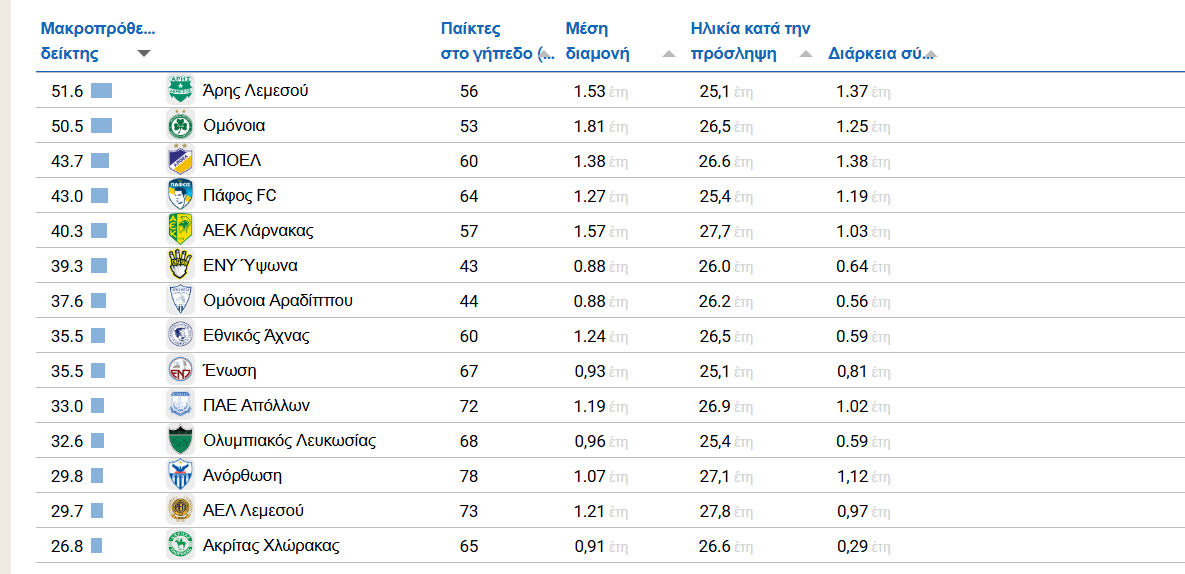Click the ΑΕΚ Λάρνακας yellow crest
The image size is (1185, 574).
(179, 231)
